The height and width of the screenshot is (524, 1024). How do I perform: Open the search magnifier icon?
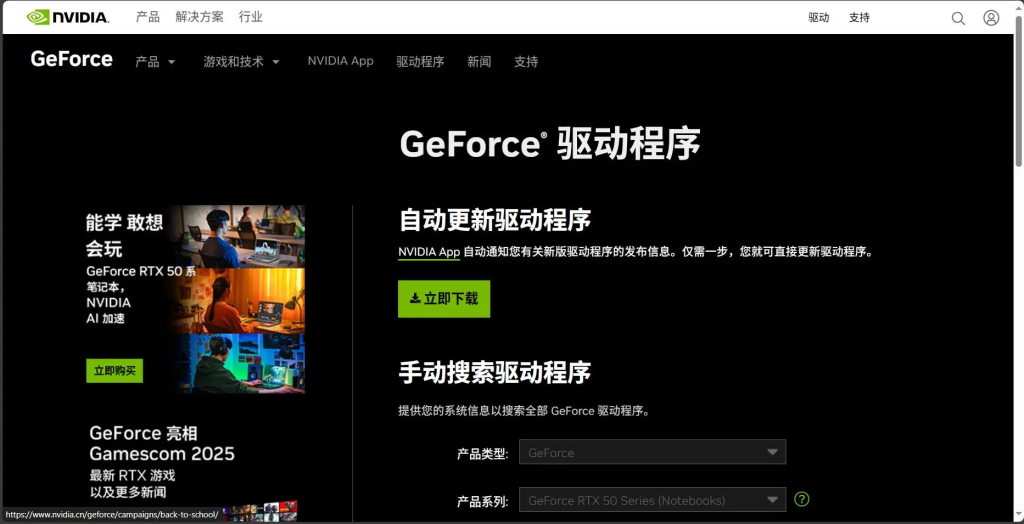tap(958, 18)
